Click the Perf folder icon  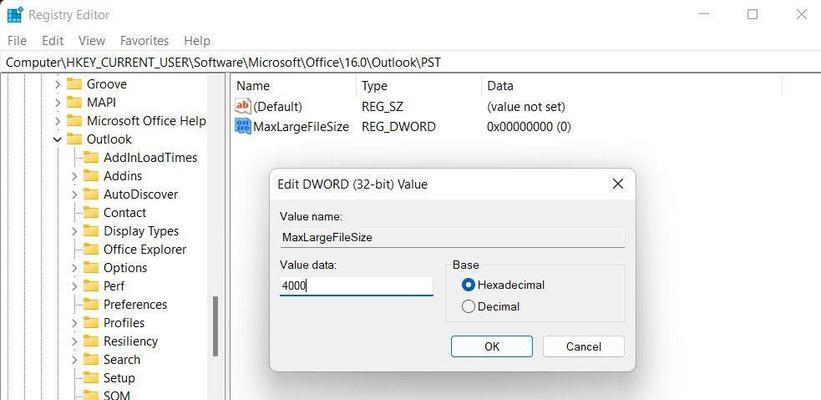tap(91, 286)
